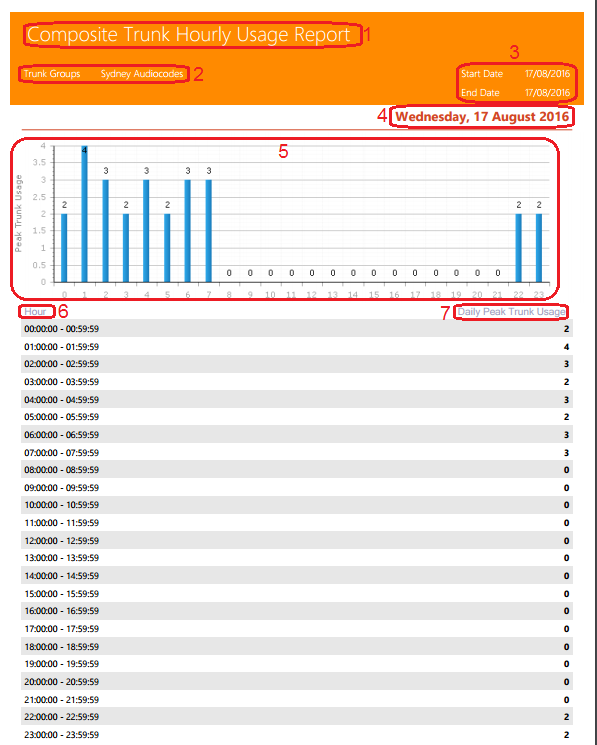Click usage value 4 in the 01:00:00 row
The image size is (597, 745).
pos(566,347)
